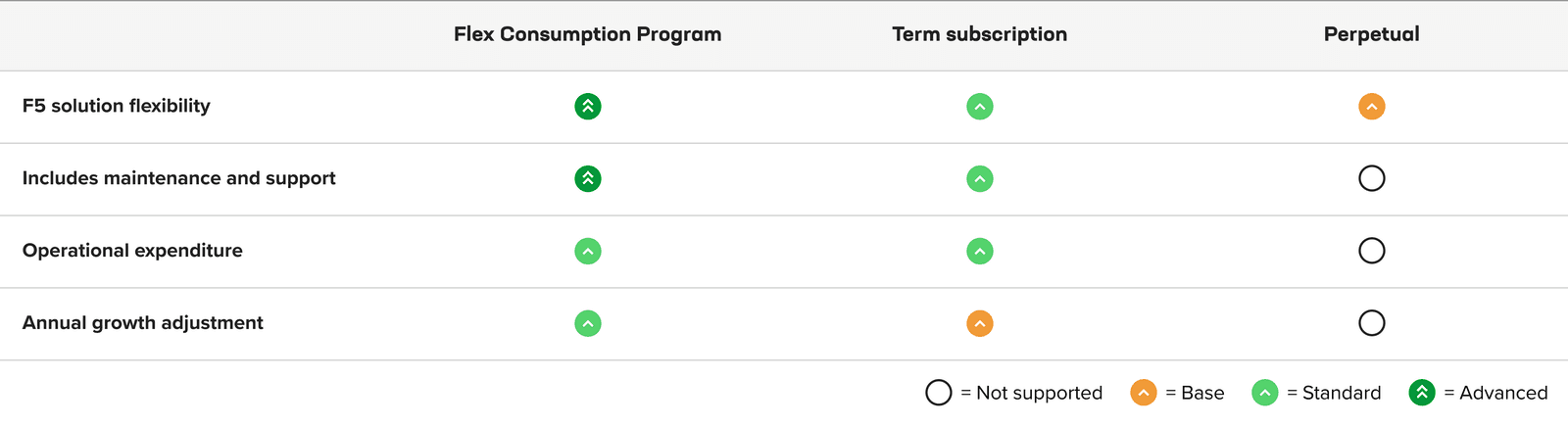Click the empty circle for Operational expenditure under Perpetual
Screen dimensions: 1568x426
[1372, 251]
